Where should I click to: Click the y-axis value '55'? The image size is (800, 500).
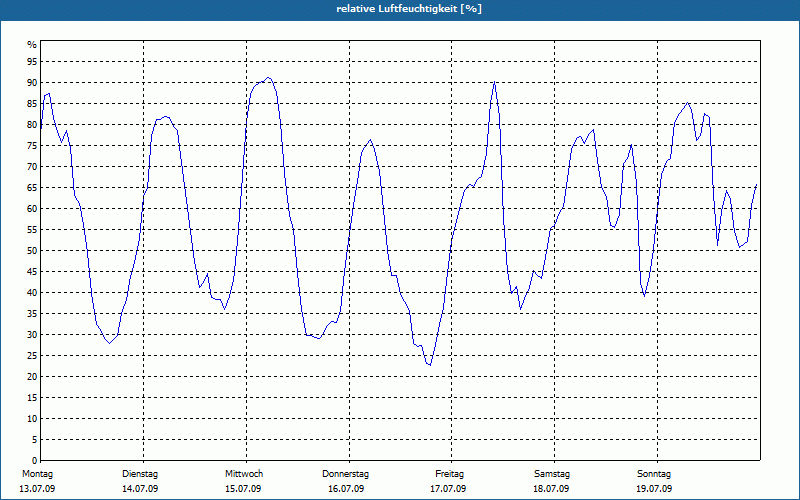pos(32,230)
